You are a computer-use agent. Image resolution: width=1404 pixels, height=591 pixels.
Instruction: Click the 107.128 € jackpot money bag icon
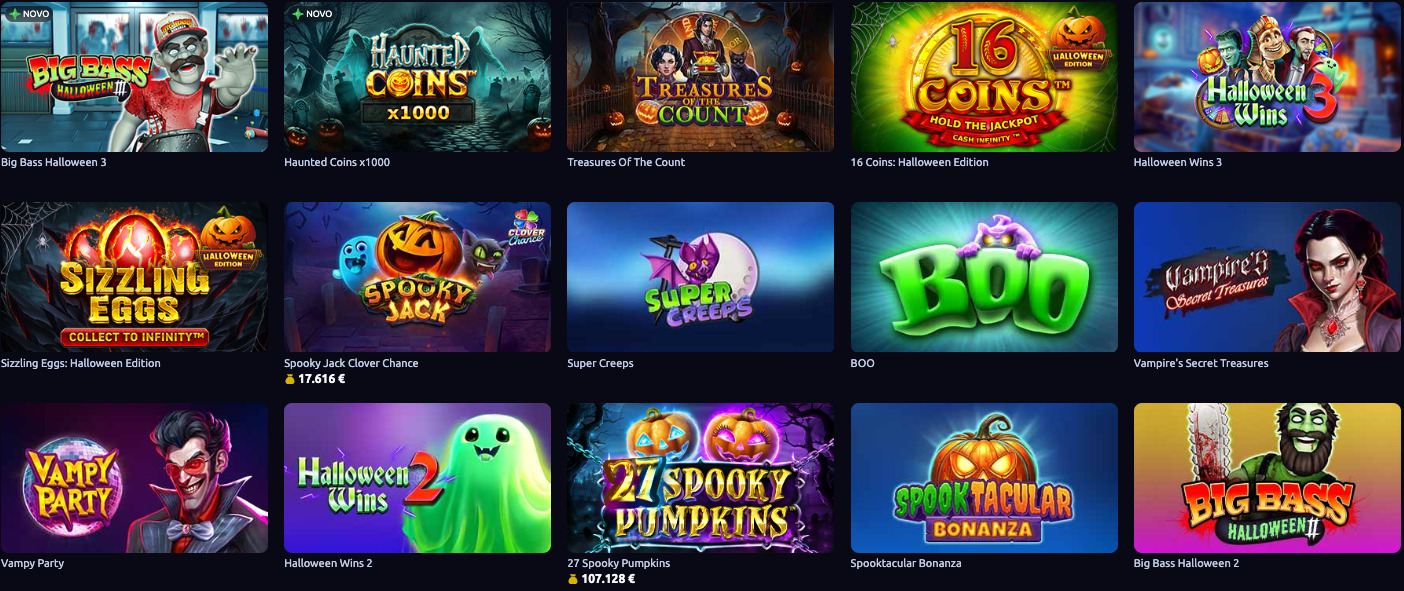(x=573, y=579)
